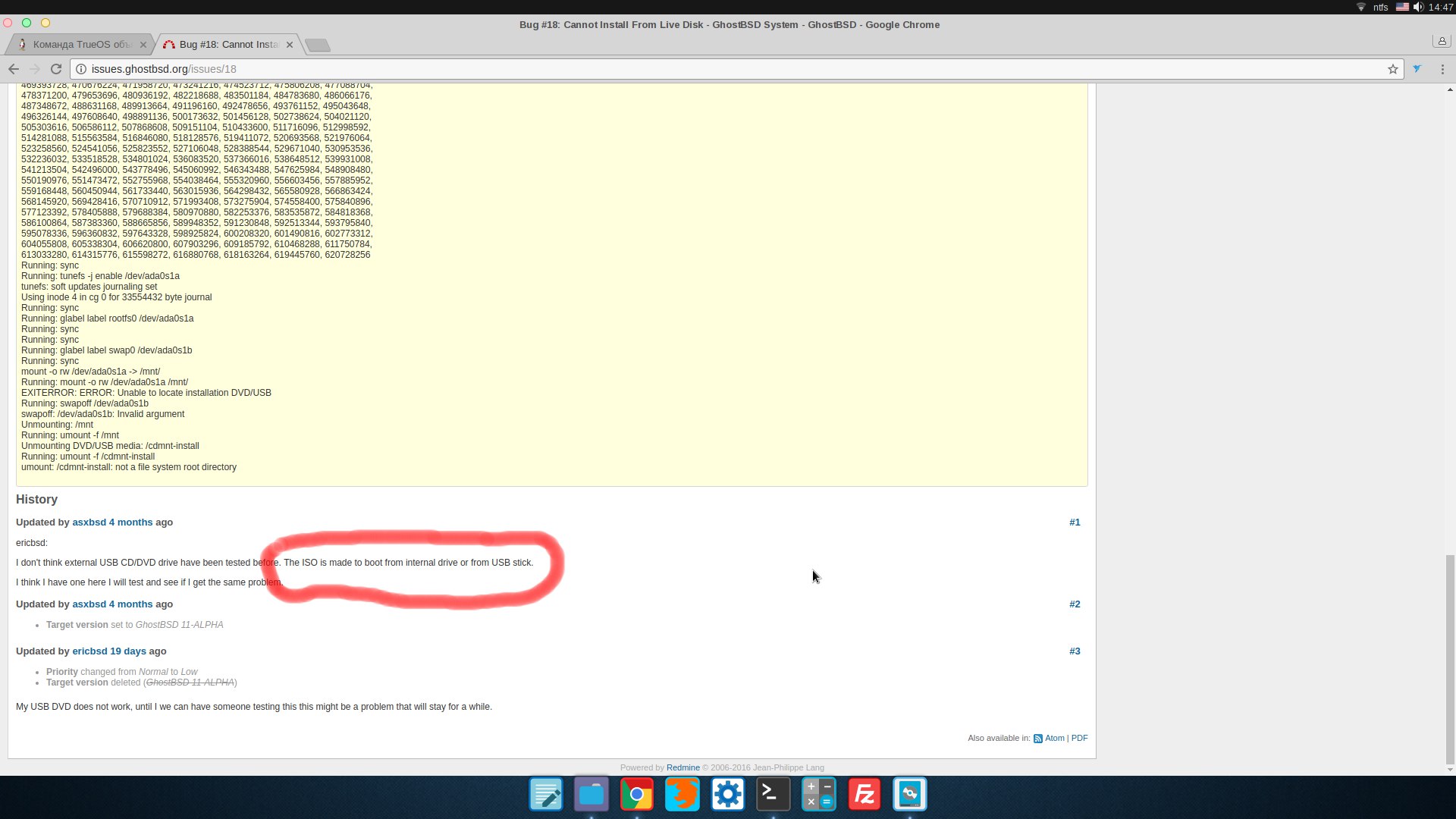Click 'Unmounting DVD/USB media: /cdmnt-install' line
1456x819 pixels.
click(x=110, y=446)
